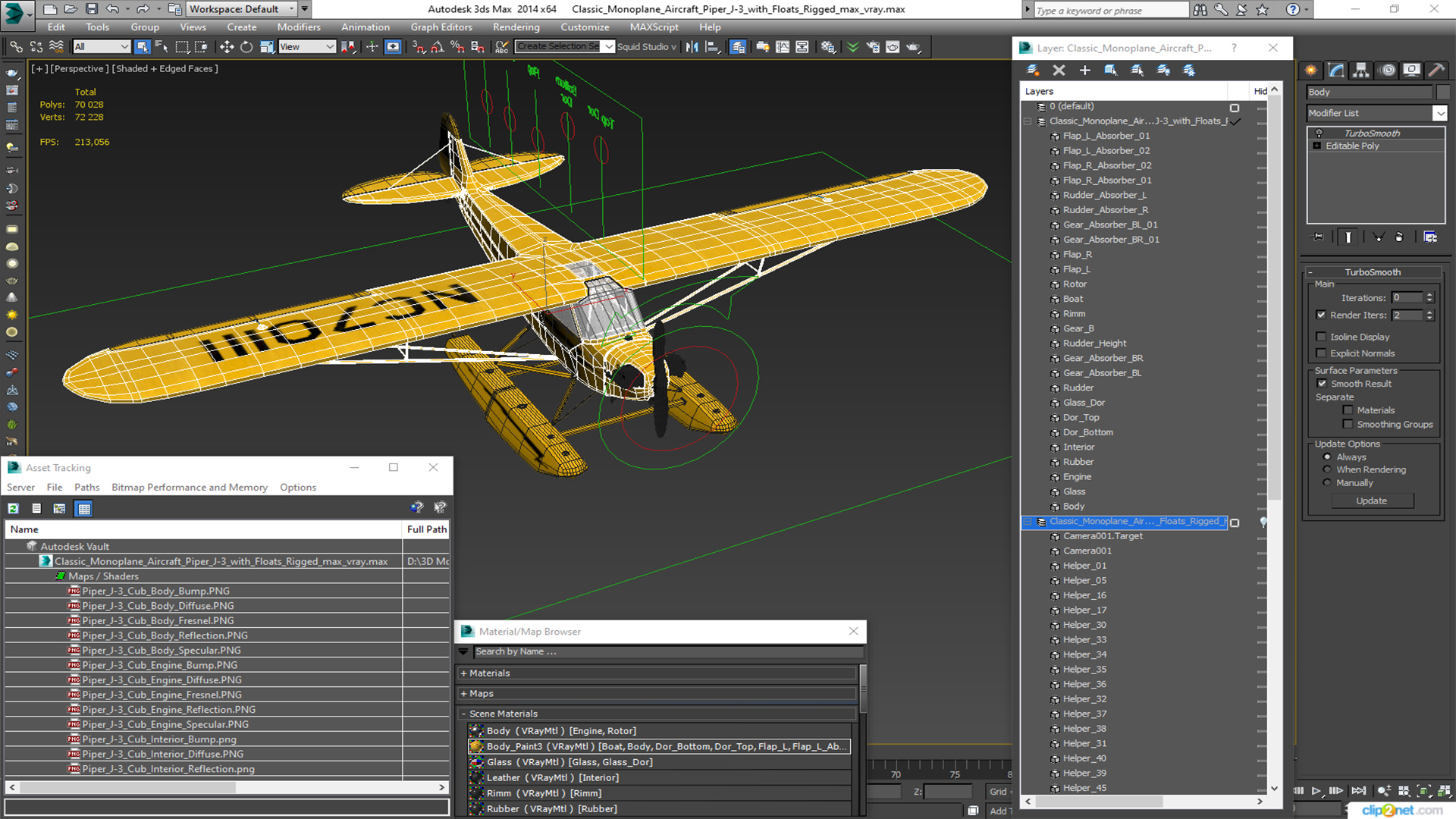This screenshot has width=1456, height=819.
Task: Expand the Maps group in browser
Action: (x=463, y=694)
